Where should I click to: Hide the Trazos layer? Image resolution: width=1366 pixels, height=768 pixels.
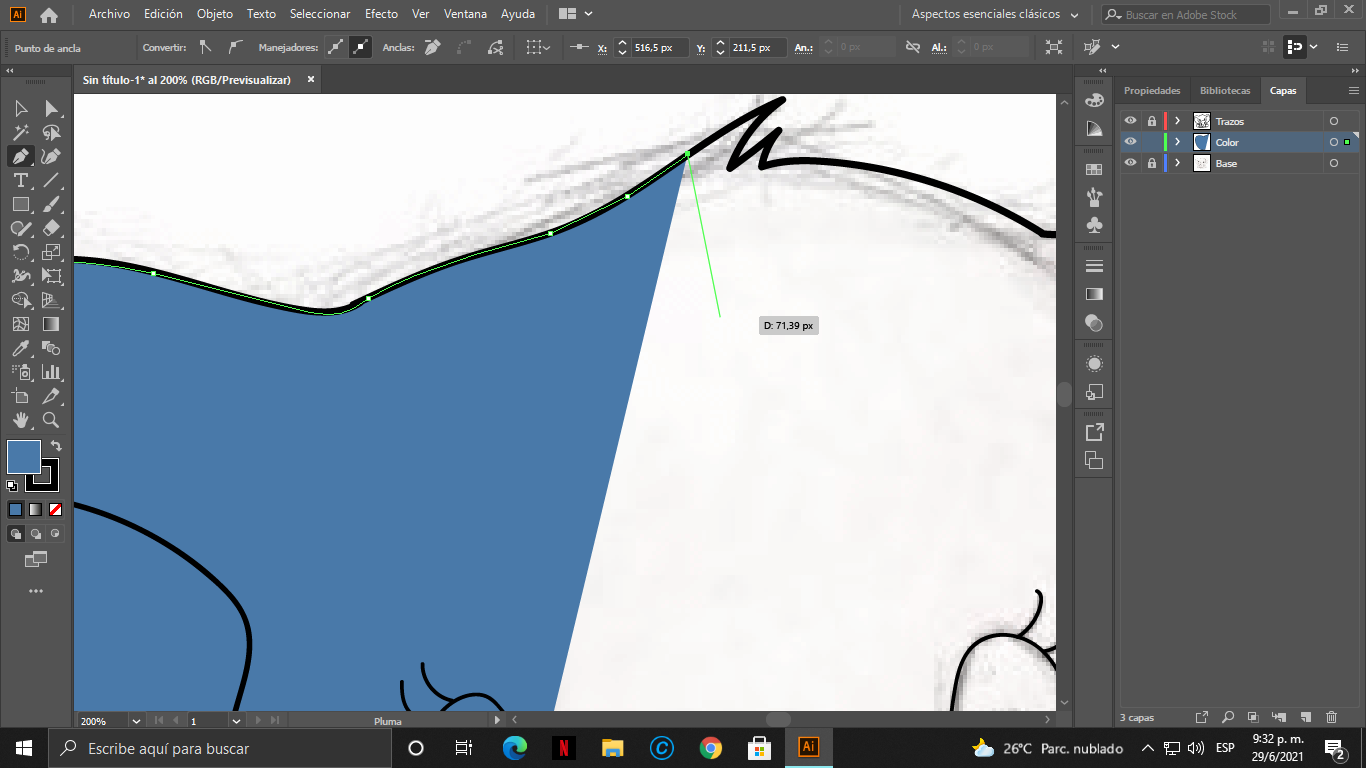click(x=1130, y=121)
